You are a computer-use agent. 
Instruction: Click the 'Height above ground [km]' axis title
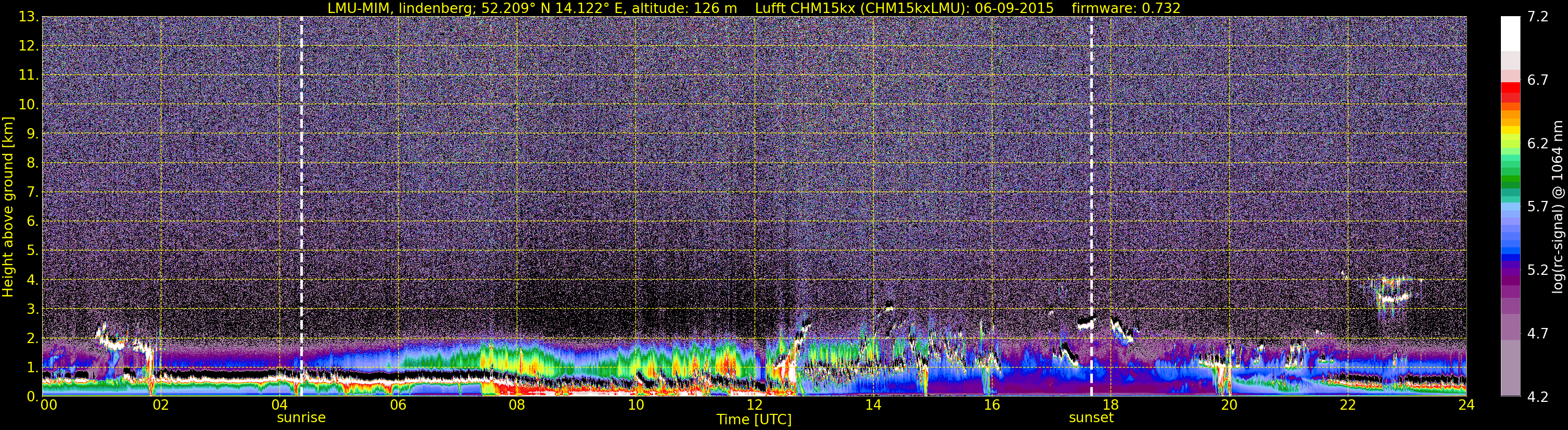pos(8,207)
